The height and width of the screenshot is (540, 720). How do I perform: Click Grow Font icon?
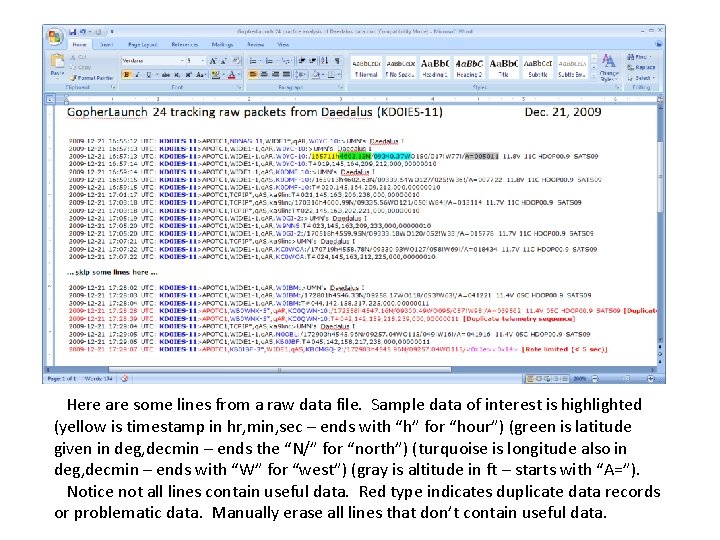point(213,61)
